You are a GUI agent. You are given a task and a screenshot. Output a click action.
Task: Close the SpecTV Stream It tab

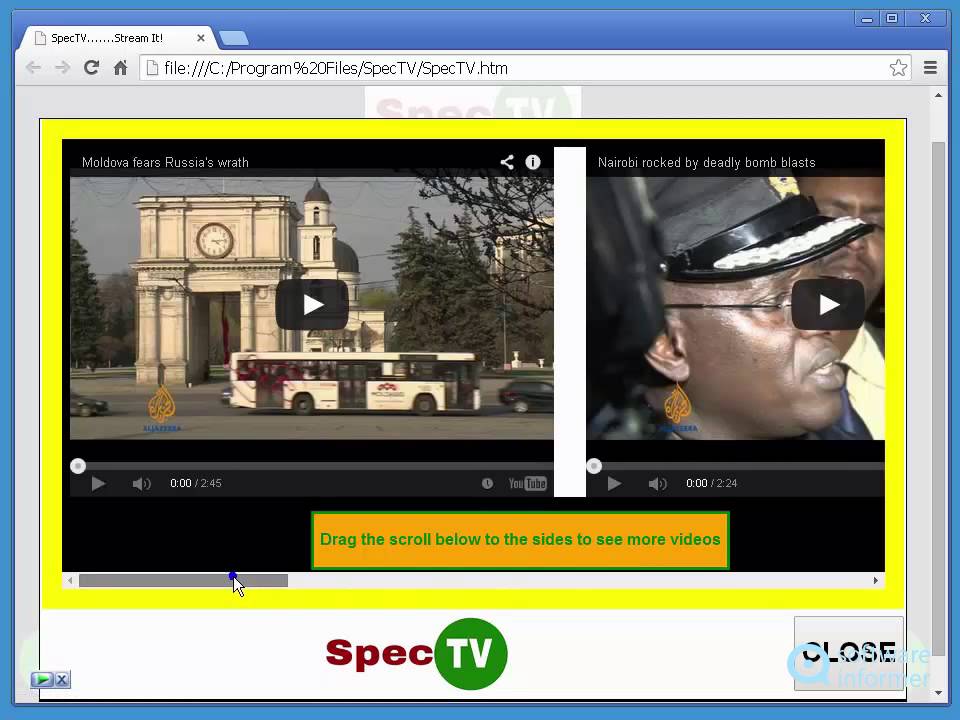click(200, 38)
